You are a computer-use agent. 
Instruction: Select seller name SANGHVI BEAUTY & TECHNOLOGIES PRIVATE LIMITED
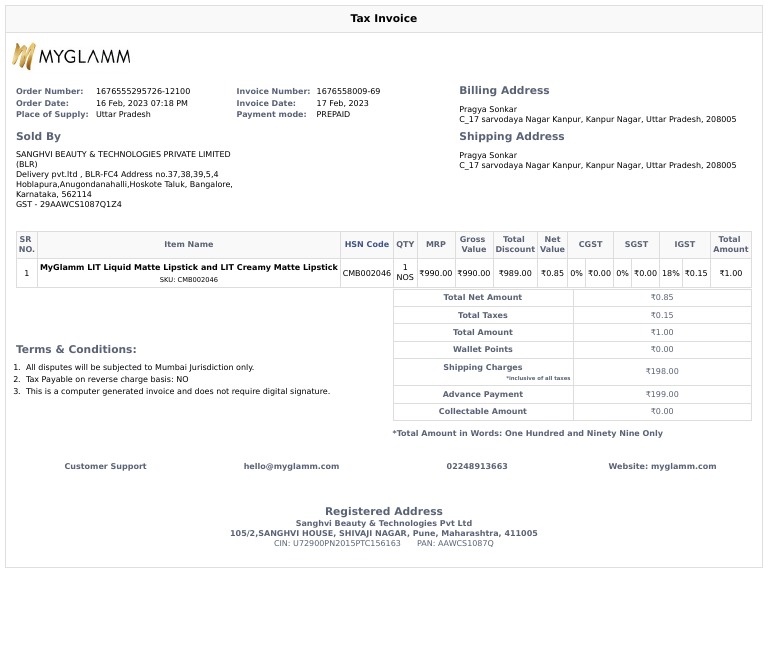coord(123,154)
